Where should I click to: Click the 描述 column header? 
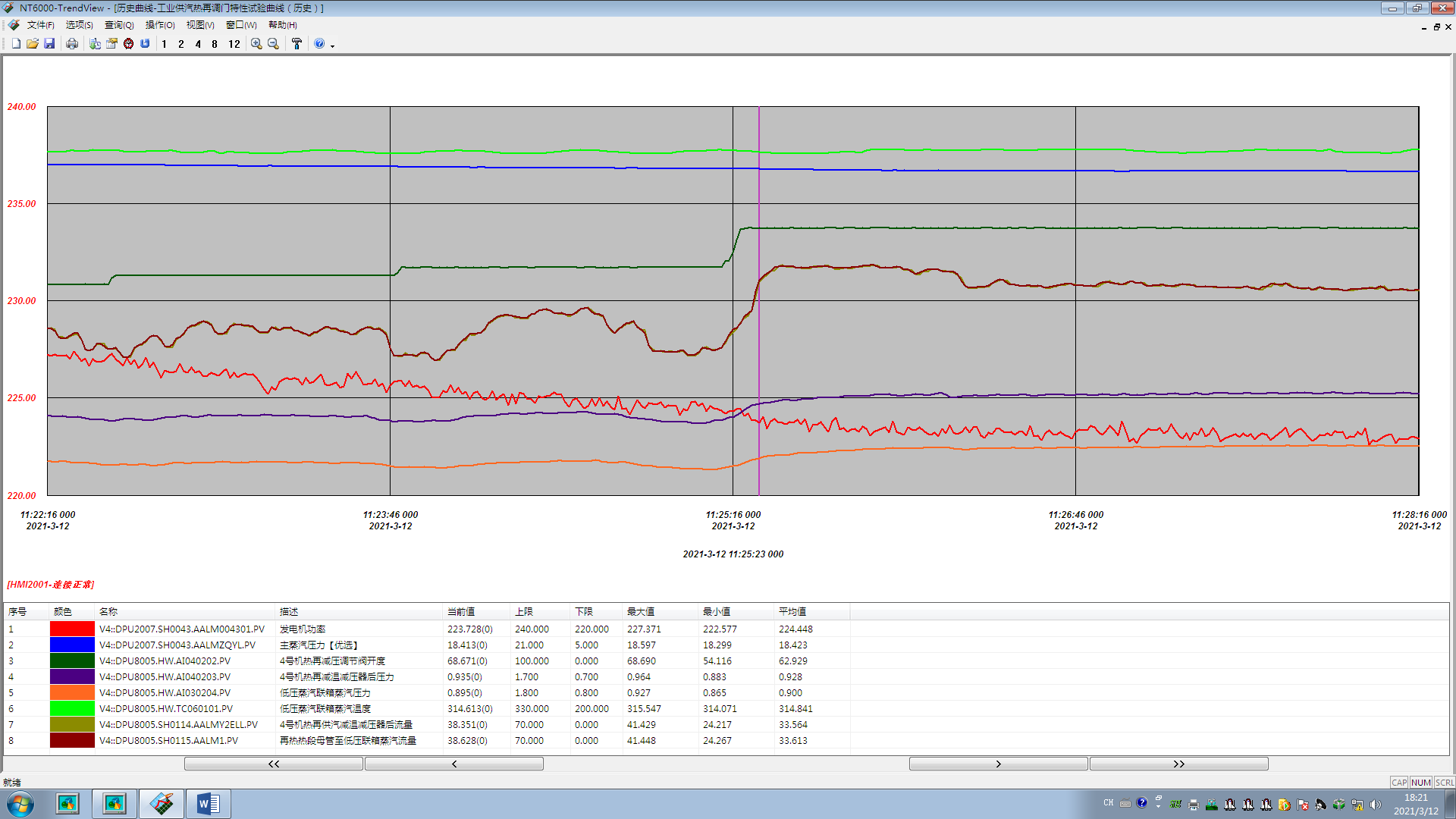(x=359, y=611)
